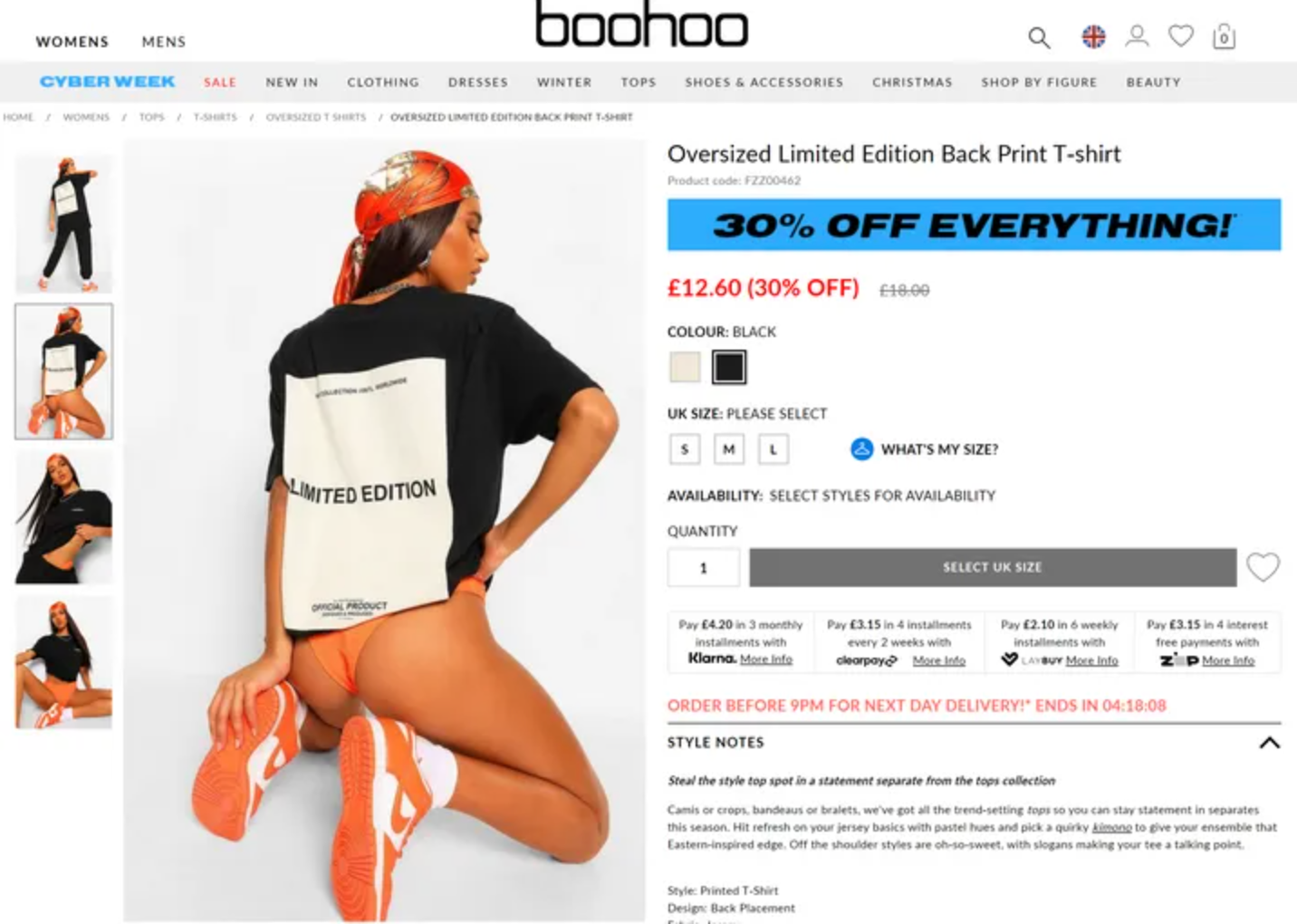Select size M option
This screenshot has width=1297, height=924.
[728, 448]
